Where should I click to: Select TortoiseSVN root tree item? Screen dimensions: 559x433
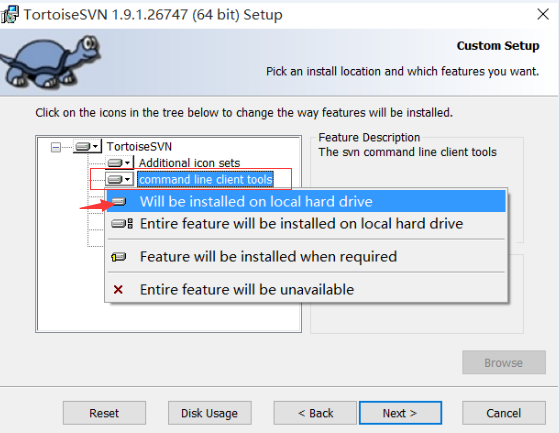coord(139,146)
